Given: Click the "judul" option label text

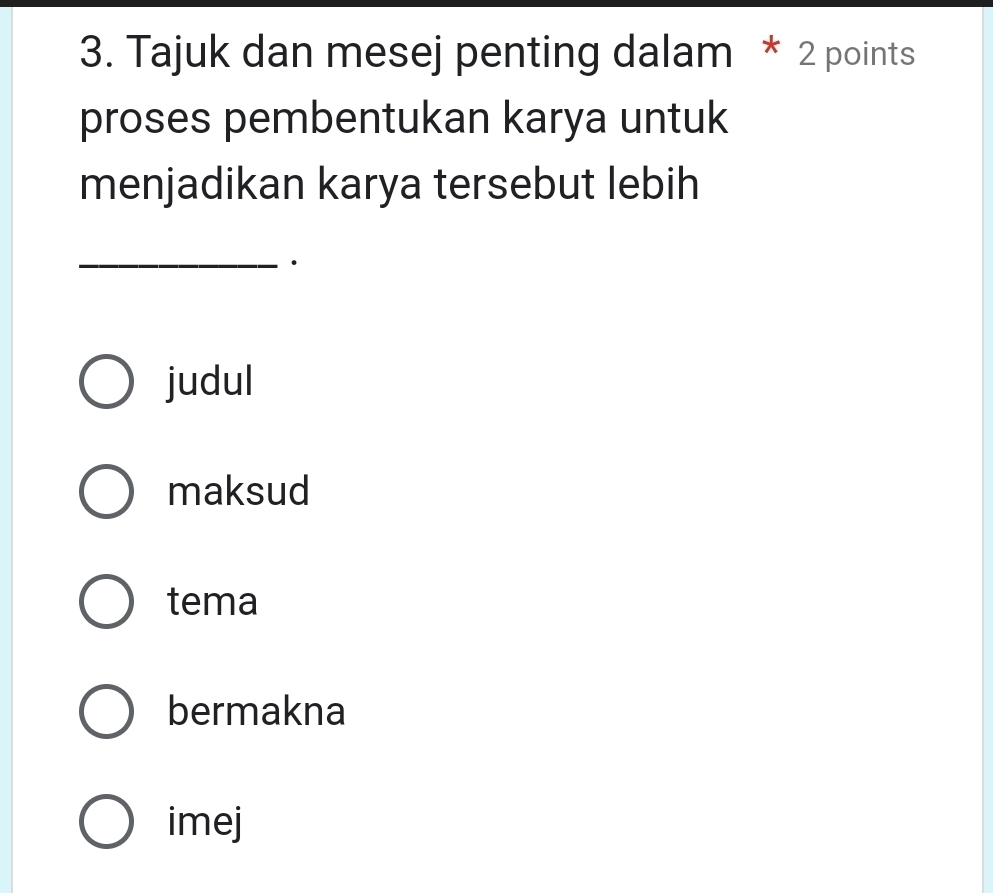Looking at the screenshot, I should pyautogui.click(x=211, y=381).
